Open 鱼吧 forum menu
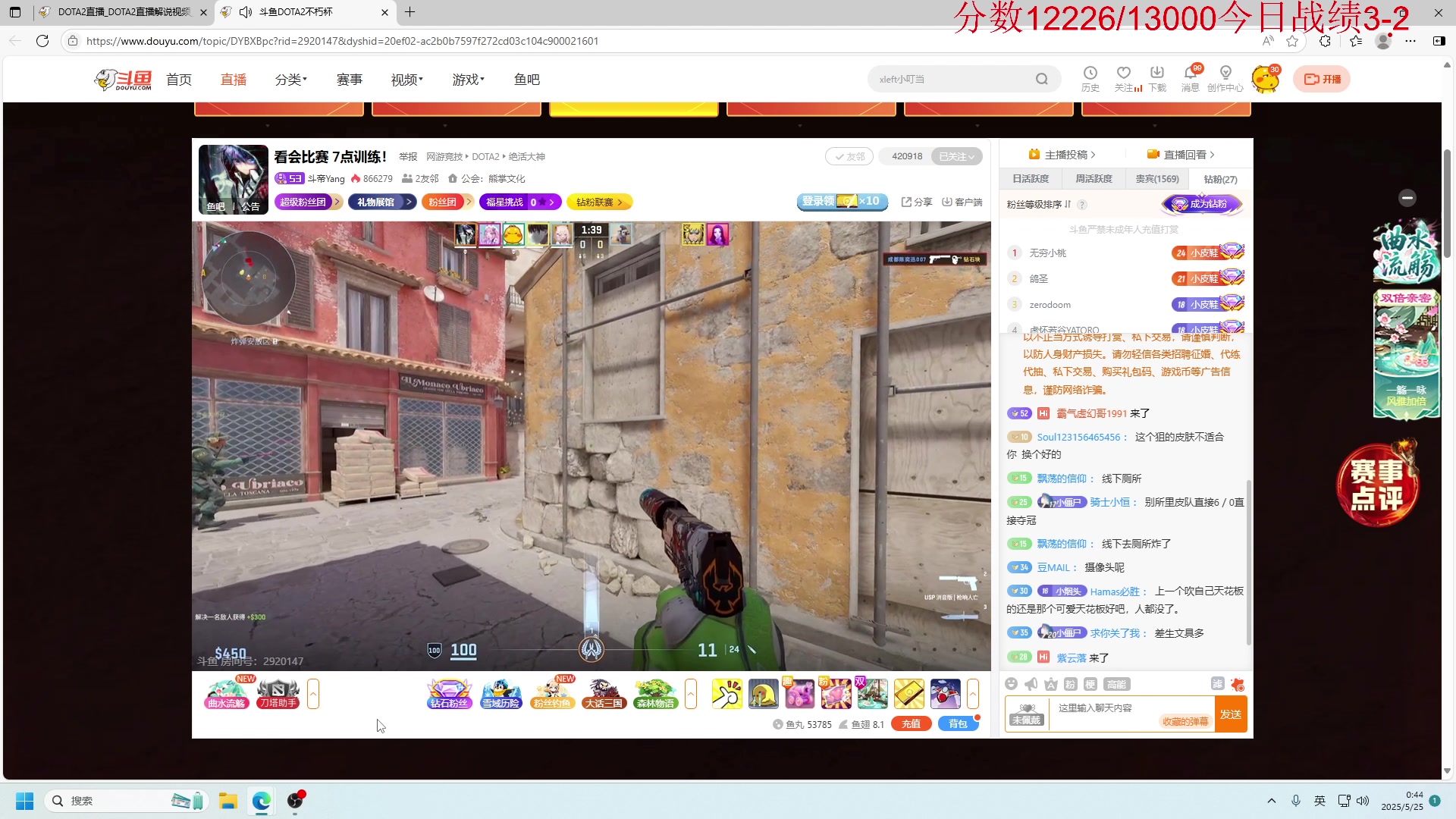Viewport: 1456px width, 819px height. coord(527,80)
